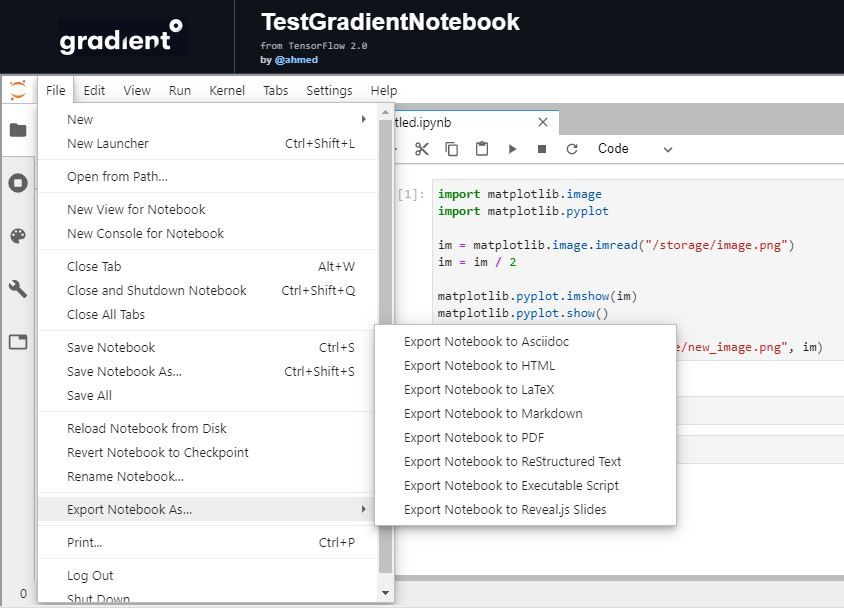This screenshot has width=844, height=611.
Task: Choose Log Out
Action: [x=208, y=575]
